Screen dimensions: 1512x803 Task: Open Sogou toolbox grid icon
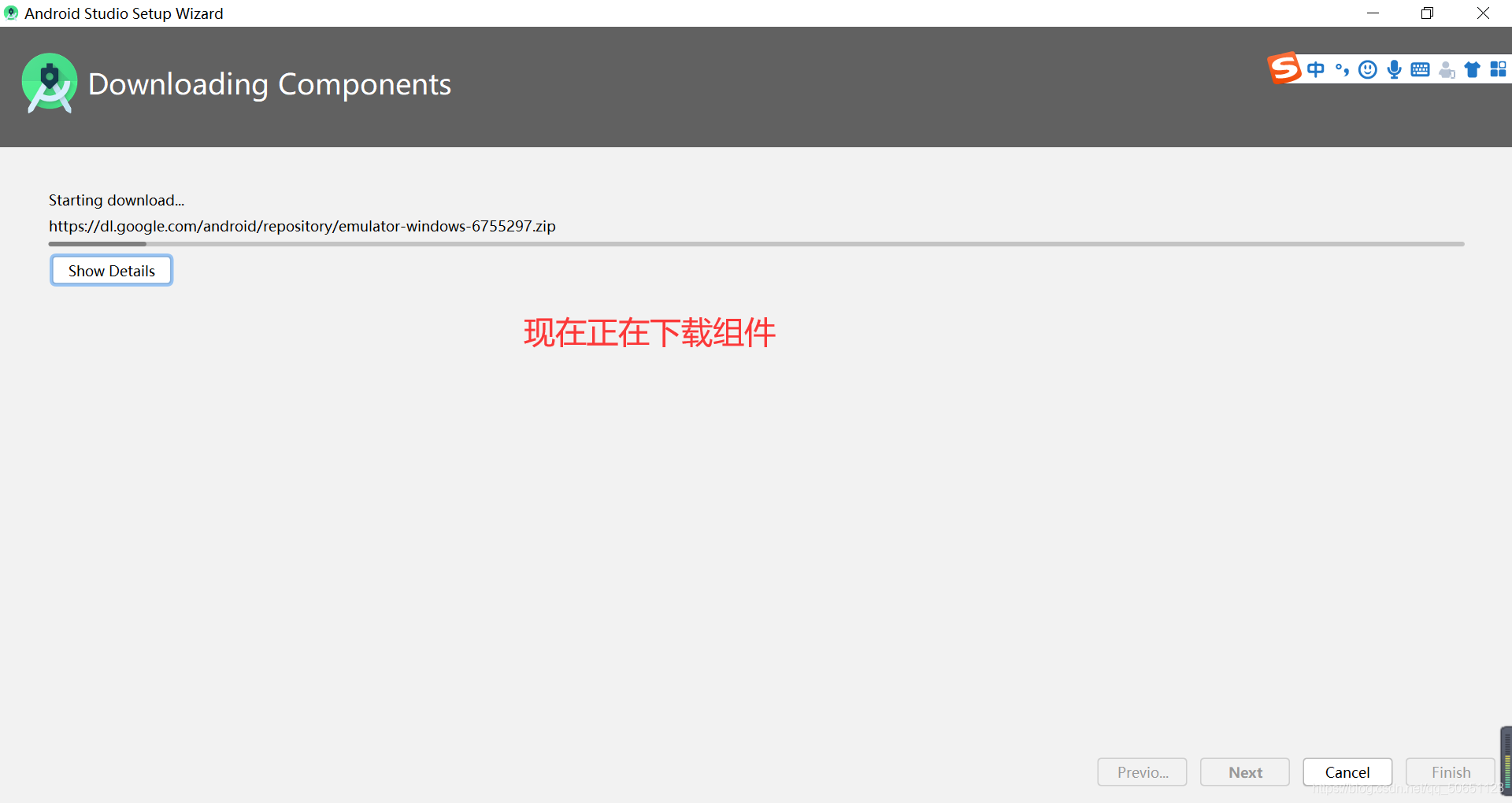tap(1498, 69)
